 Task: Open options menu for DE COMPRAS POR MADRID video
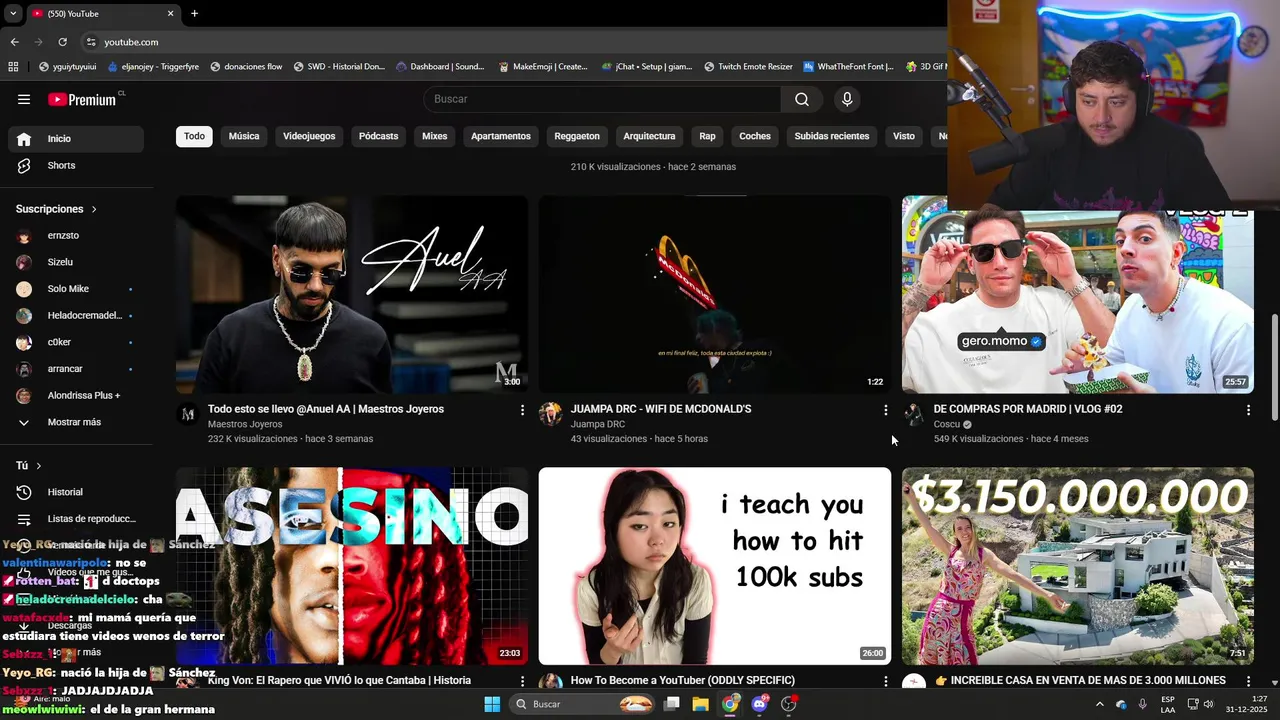(1248, 410)
